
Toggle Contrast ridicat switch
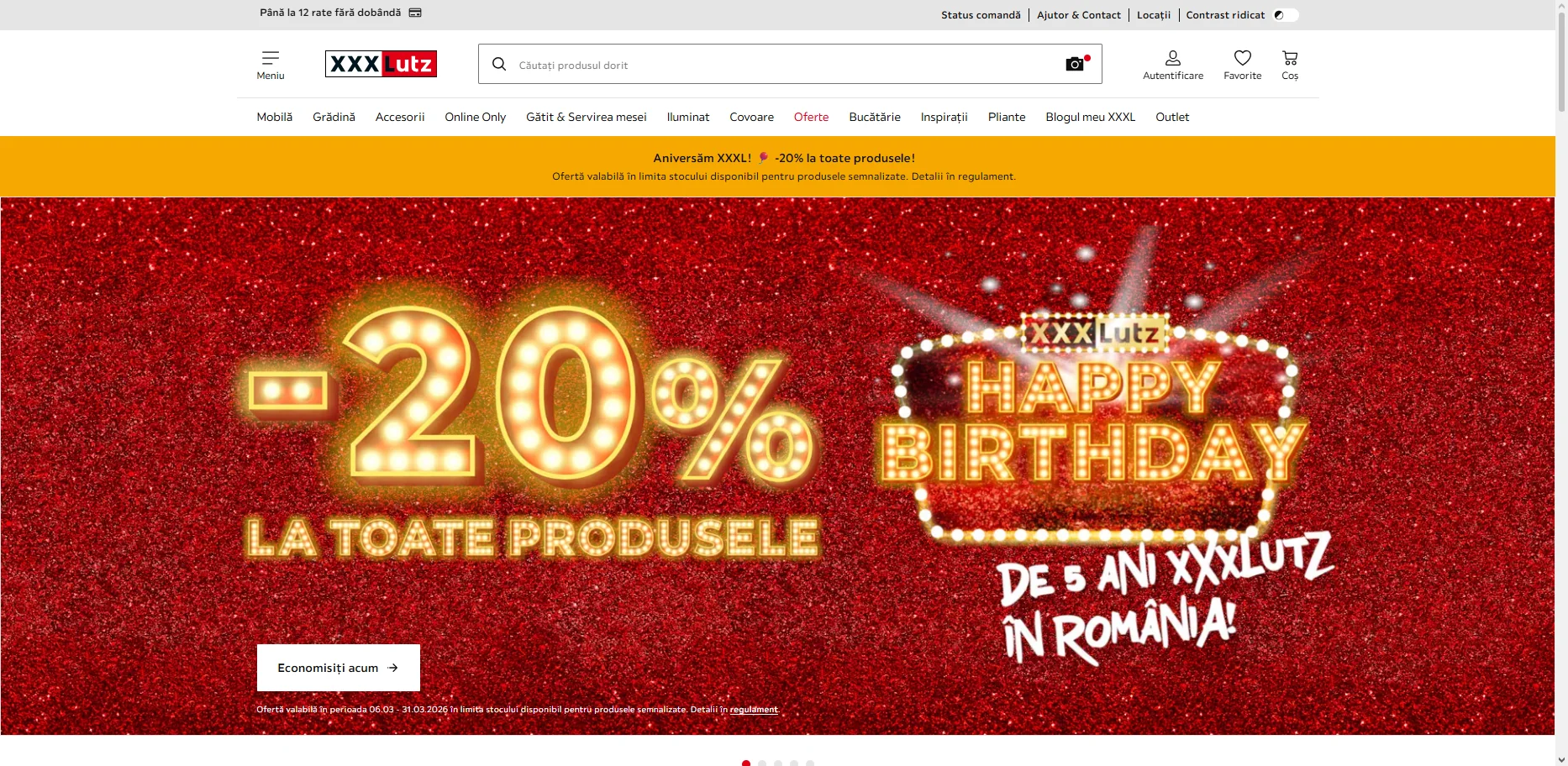click(x=1285, y=15)
